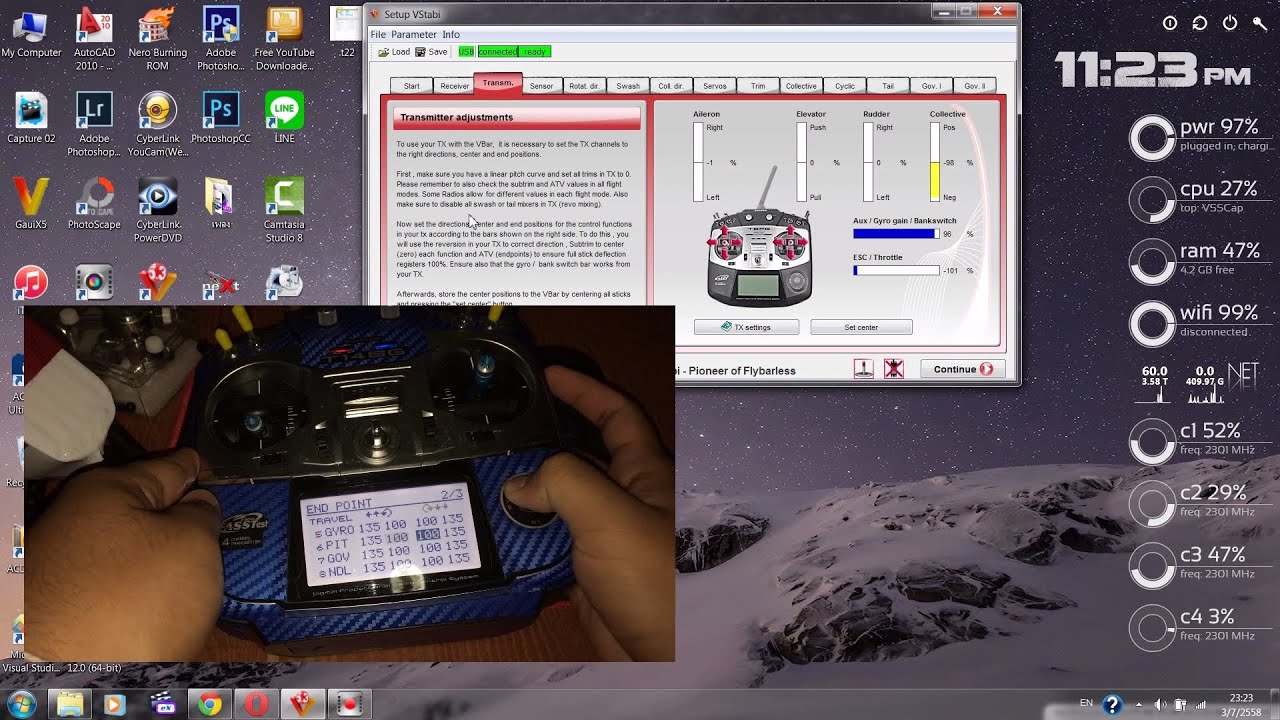Click the Aux / Gyro gain bar
1280x720 pixels.
(x=896, y=234)
